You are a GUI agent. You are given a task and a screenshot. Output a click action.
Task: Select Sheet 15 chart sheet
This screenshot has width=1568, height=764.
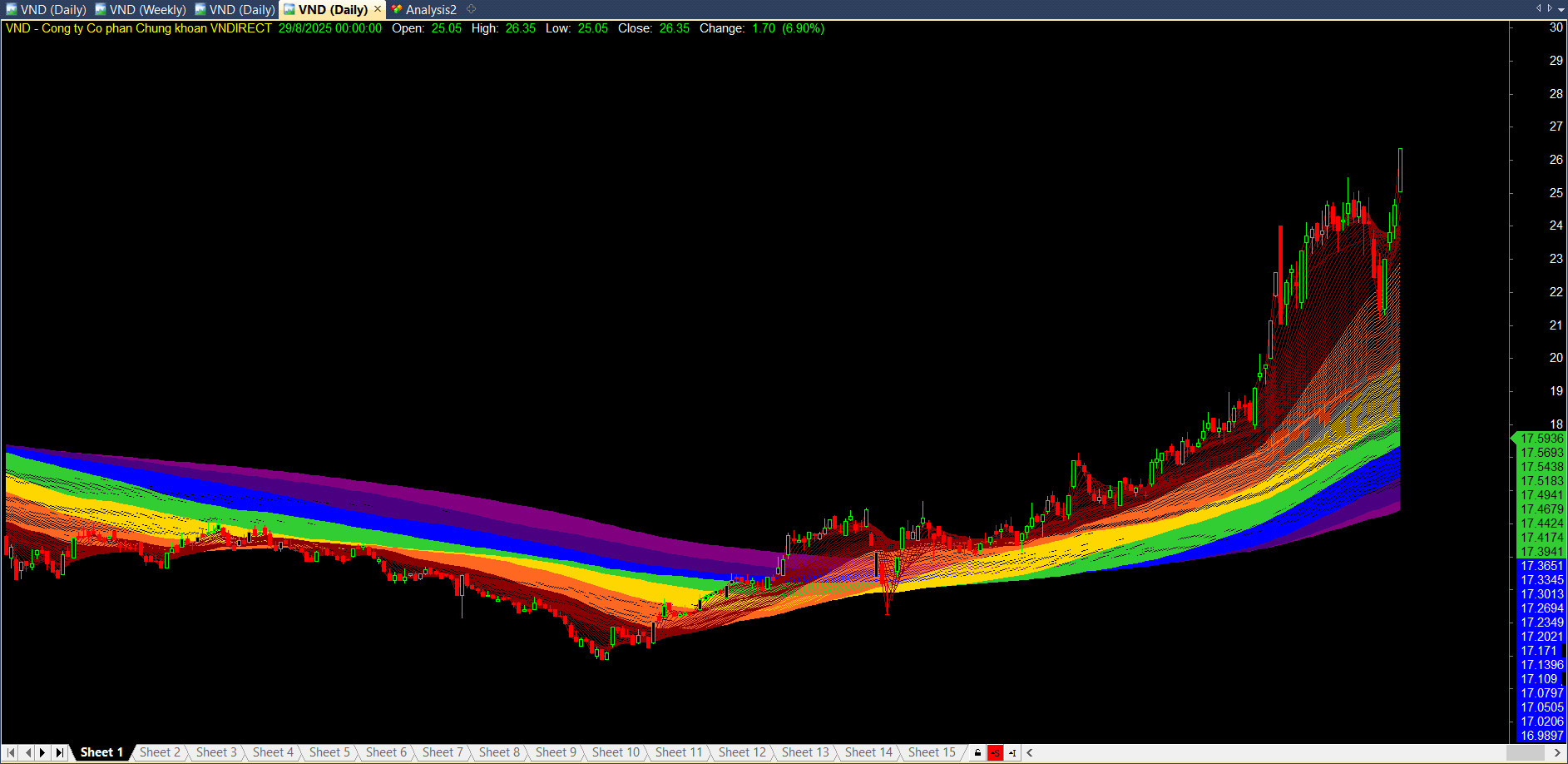pyautogui.click(x=932, y=752)
